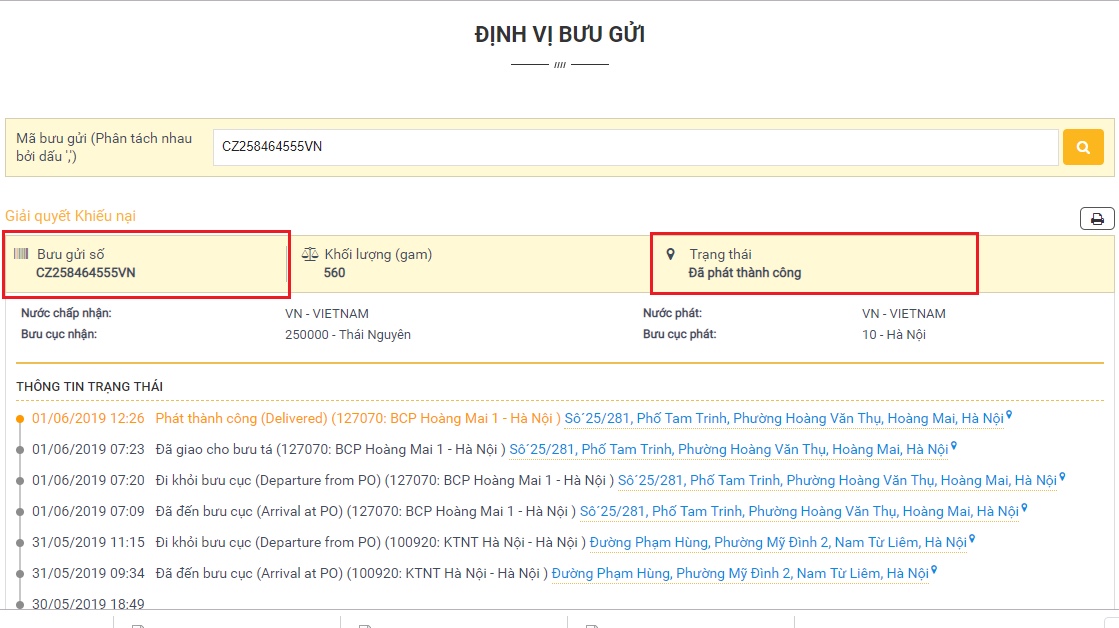Screen dimensions: 1119x628
Task: Click the yellow magnifier search button
Action: [1083, 147]
